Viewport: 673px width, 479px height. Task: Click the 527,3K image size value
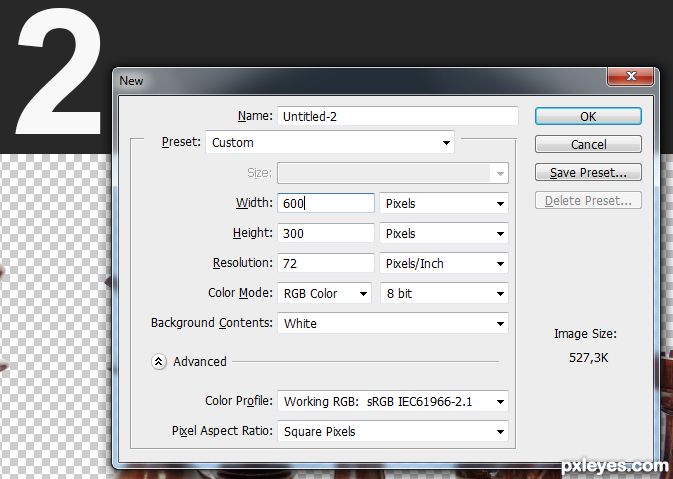click(x=588, y=358)
